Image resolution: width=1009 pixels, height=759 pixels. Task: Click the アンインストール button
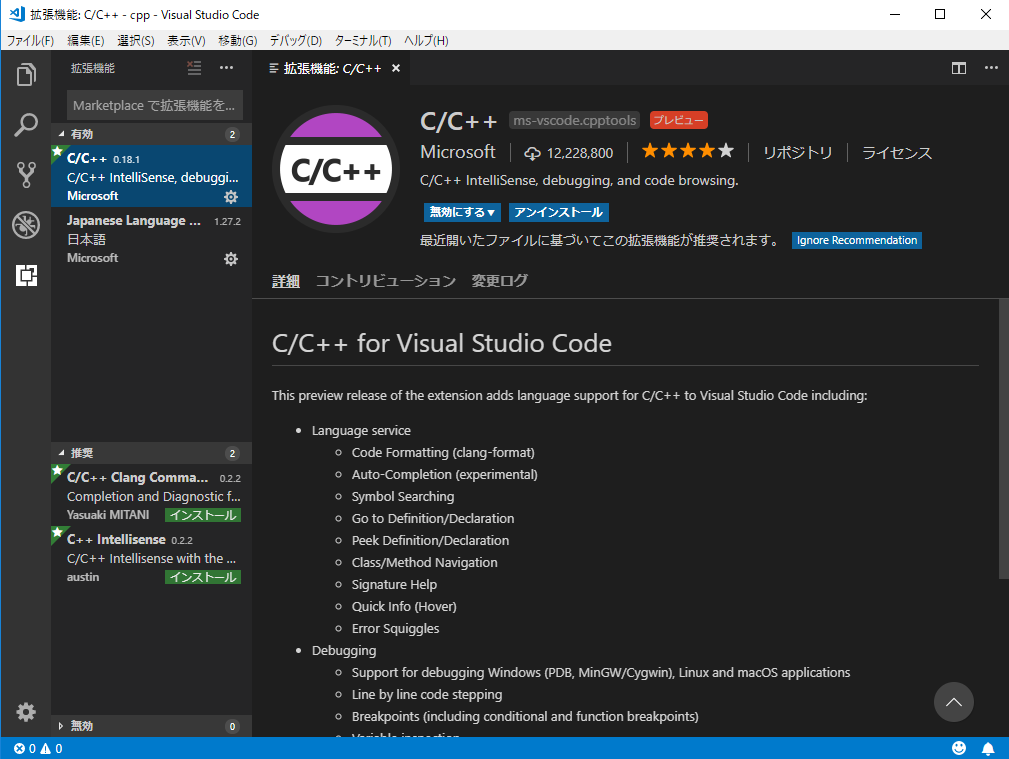[559, 212]
